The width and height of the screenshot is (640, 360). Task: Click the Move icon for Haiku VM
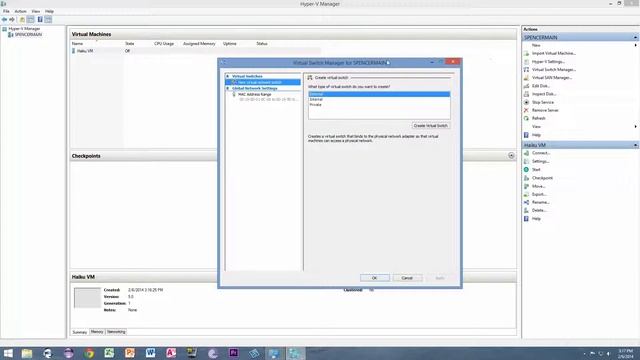click(526, 186)
